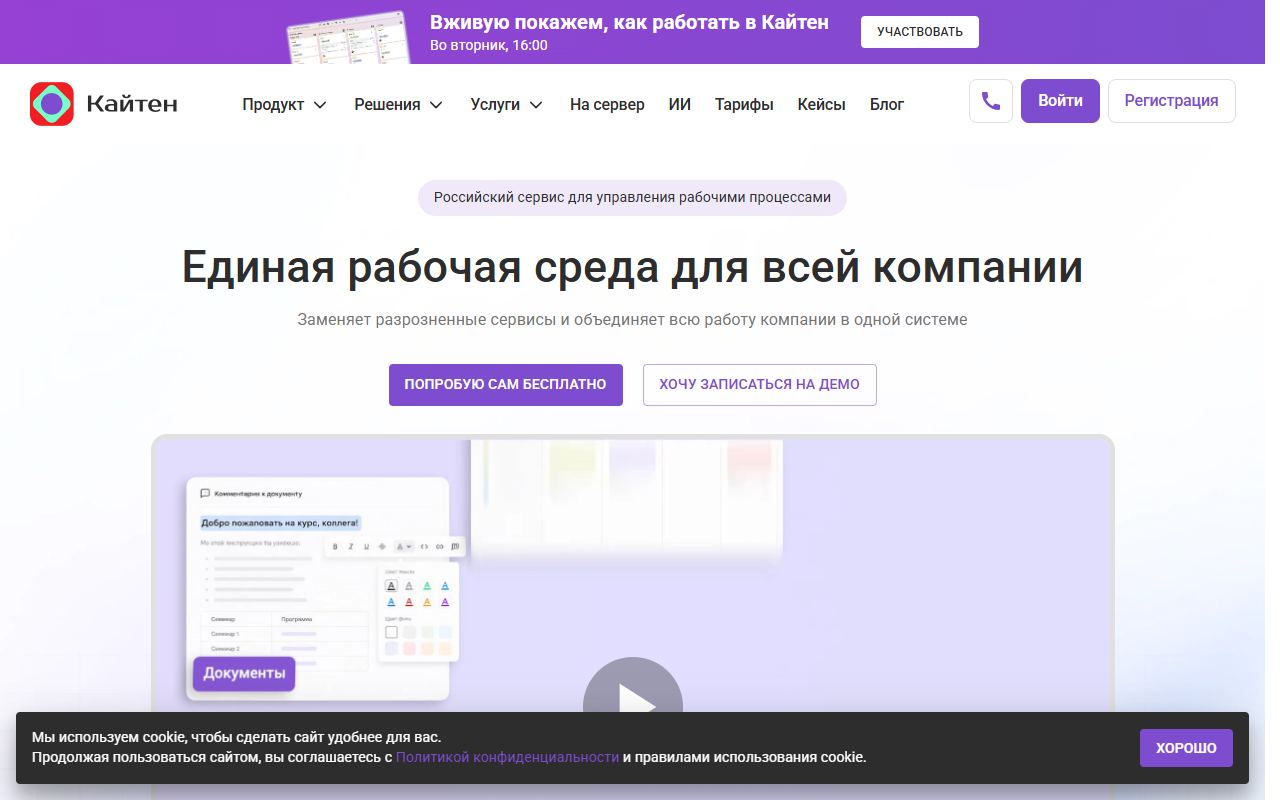Screen dimensions: 1280x800
Task: Click the Регистрация button
Action: point(1172,101)
